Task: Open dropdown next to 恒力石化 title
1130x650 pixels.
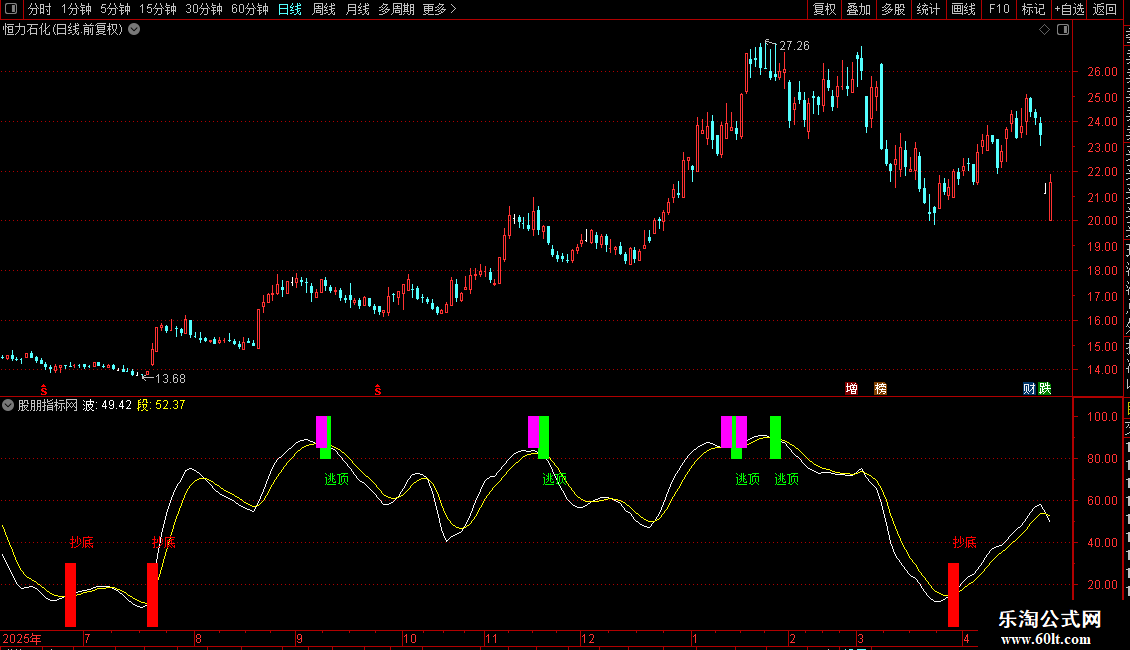Action: click(x=134, y=30)
